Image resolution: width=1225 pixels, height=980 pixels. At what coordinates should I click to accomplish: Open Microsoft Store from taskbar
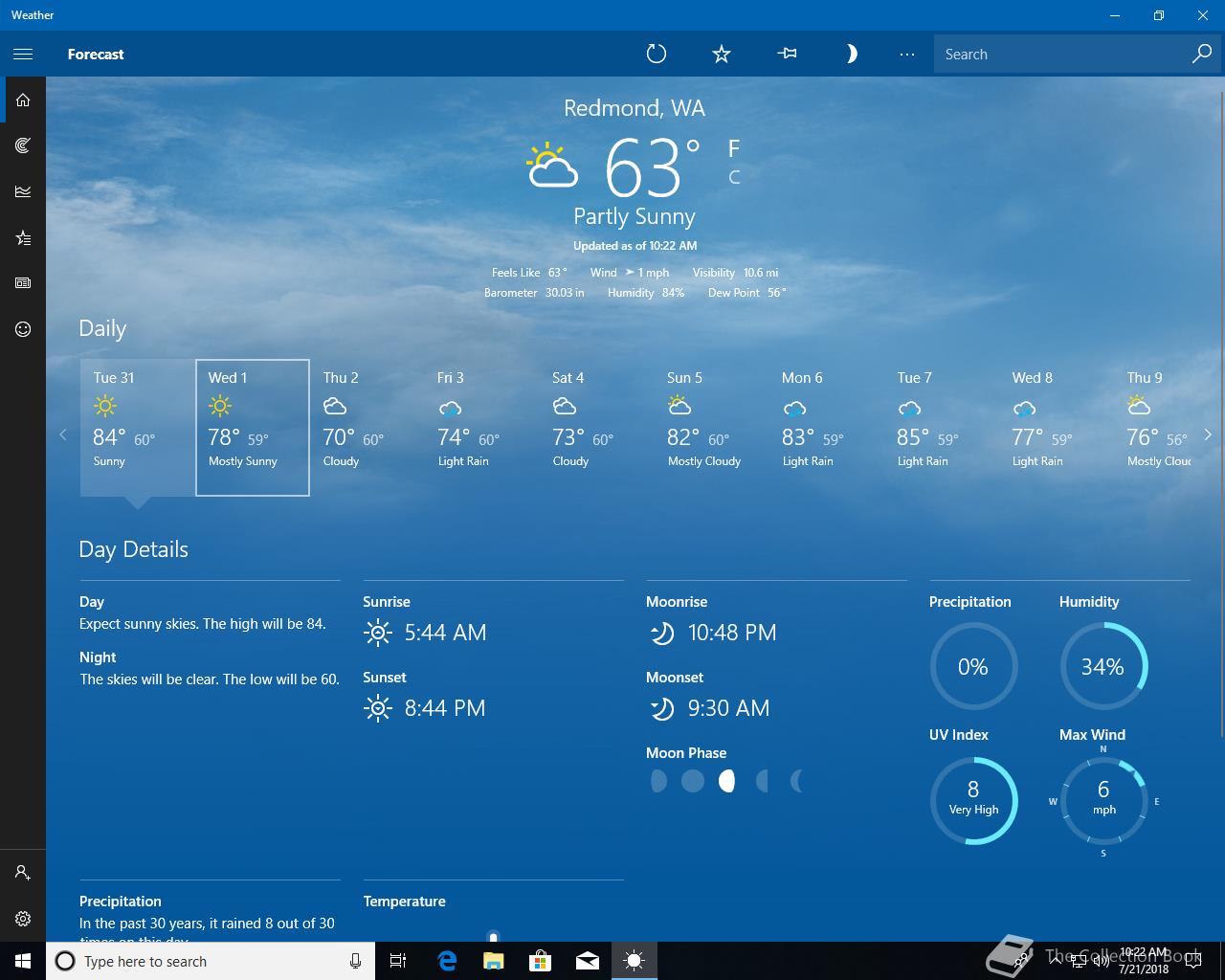pos(541,961)
